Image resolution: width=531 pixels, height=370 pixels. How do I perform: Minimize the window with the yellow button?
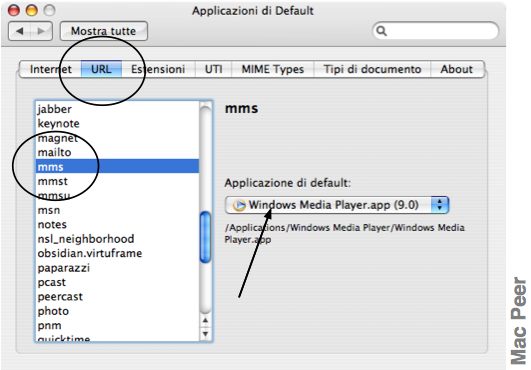click(x=32, y=10)
